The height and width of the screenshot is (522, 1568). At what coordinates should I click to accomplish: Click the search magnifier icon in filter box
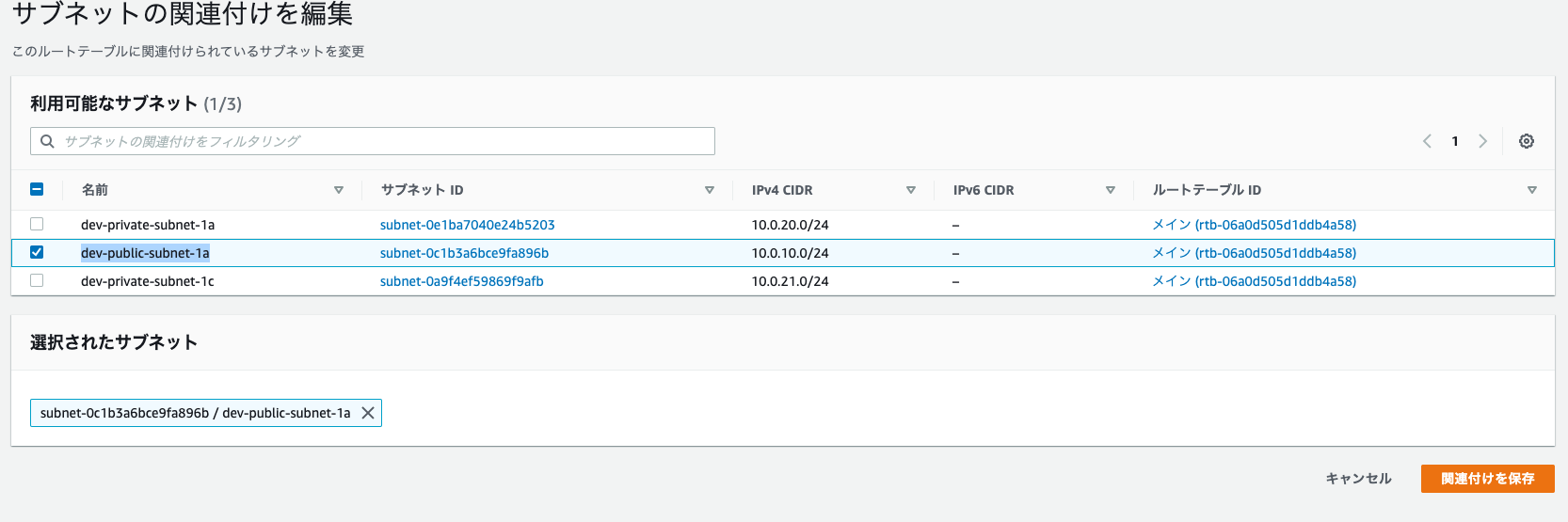click(47, 141)
